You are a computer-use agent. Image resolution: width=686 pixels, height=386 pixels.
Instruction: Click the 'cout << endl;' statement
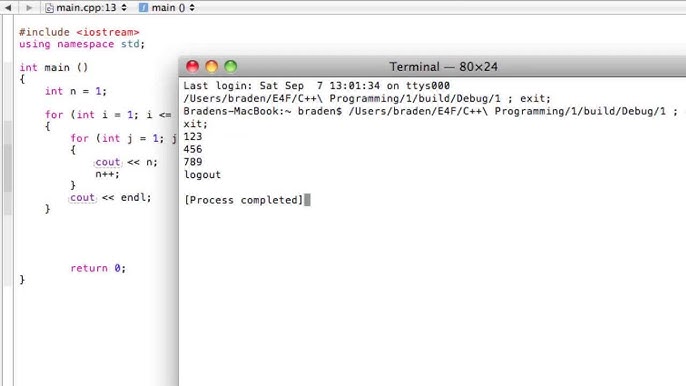click(x=110, y=197)
